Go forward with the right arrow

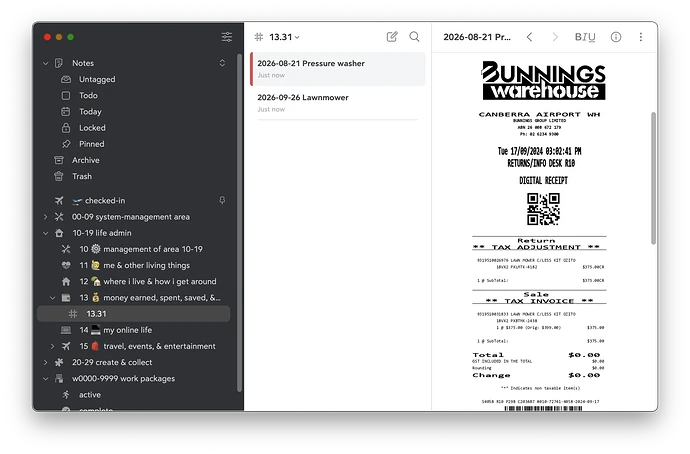(x=555, y=37)
